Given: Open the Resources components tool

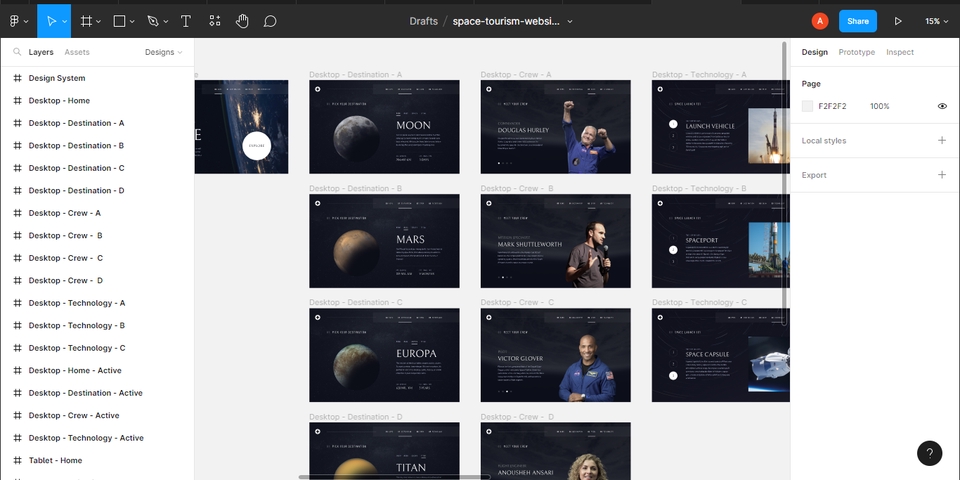Looking at the screenshot, I should pos(214,21).
